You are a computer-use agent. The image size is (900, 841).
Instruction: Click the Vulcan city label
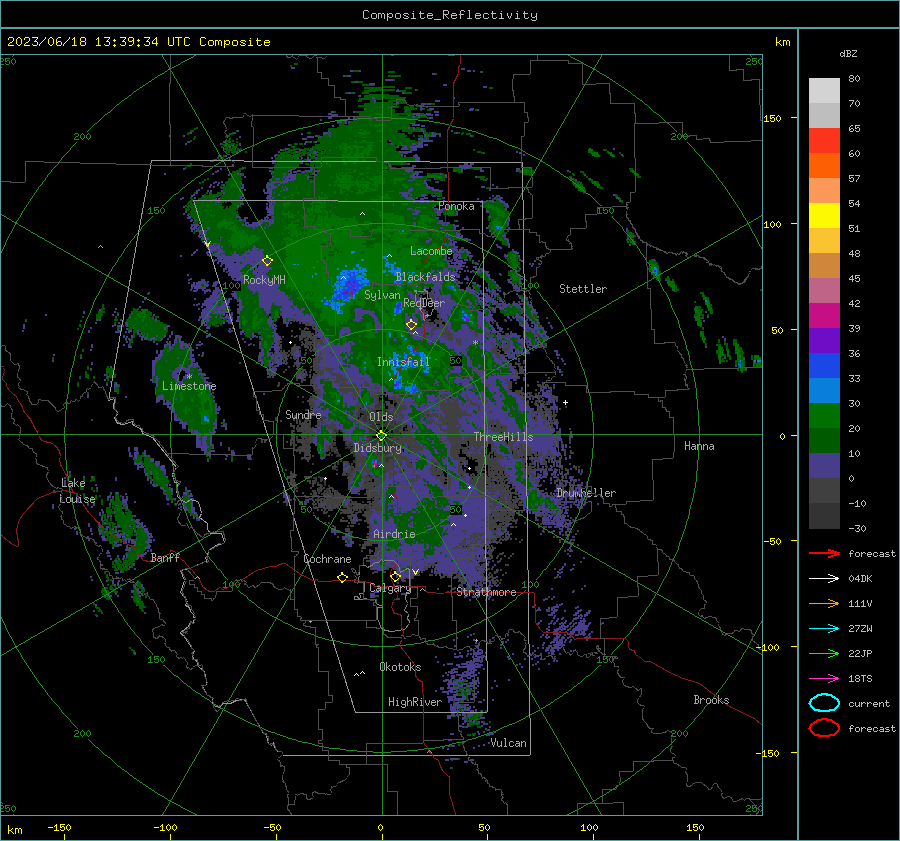click(x=508, y=743)
